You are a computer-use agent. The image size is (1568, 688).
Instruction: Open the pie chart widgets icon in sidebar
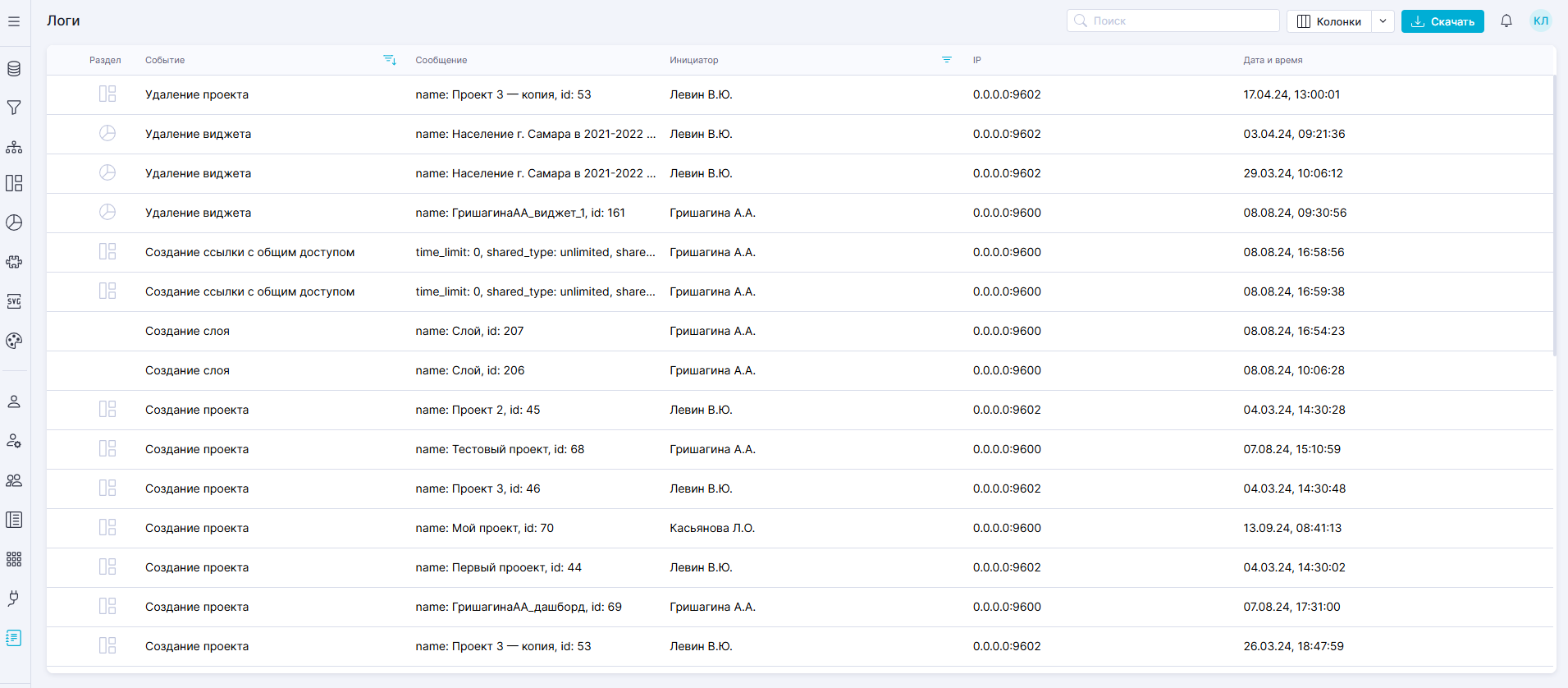click(14, 222)
